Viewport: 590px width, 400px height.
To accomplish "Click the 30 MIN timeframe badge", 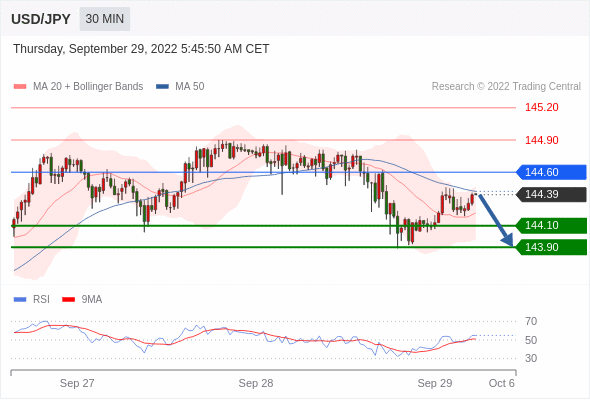I will coord(105,19).
